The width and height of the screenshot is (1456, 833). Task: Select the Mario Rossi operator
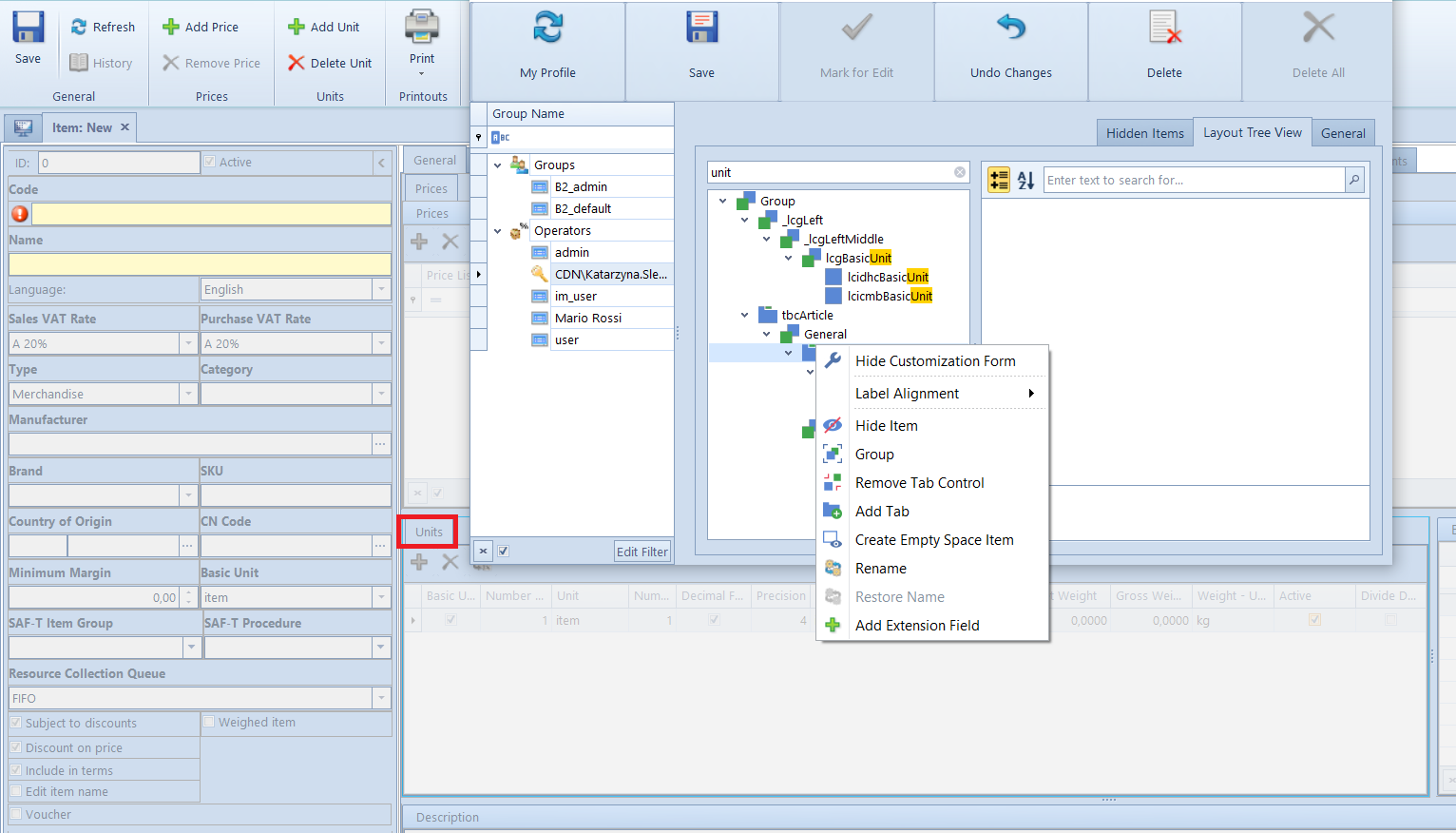click(588, 319)
